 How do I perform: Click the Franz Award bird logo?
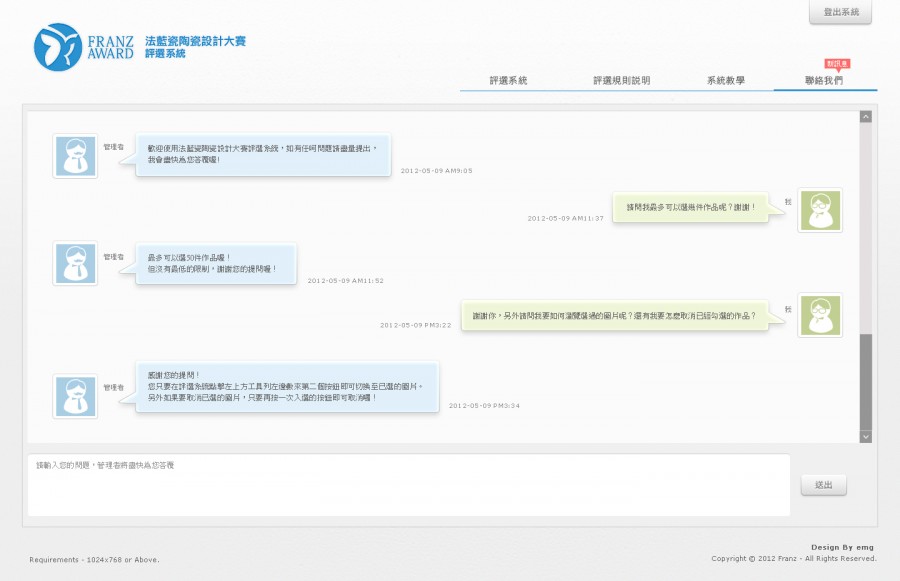pos(57,46)
